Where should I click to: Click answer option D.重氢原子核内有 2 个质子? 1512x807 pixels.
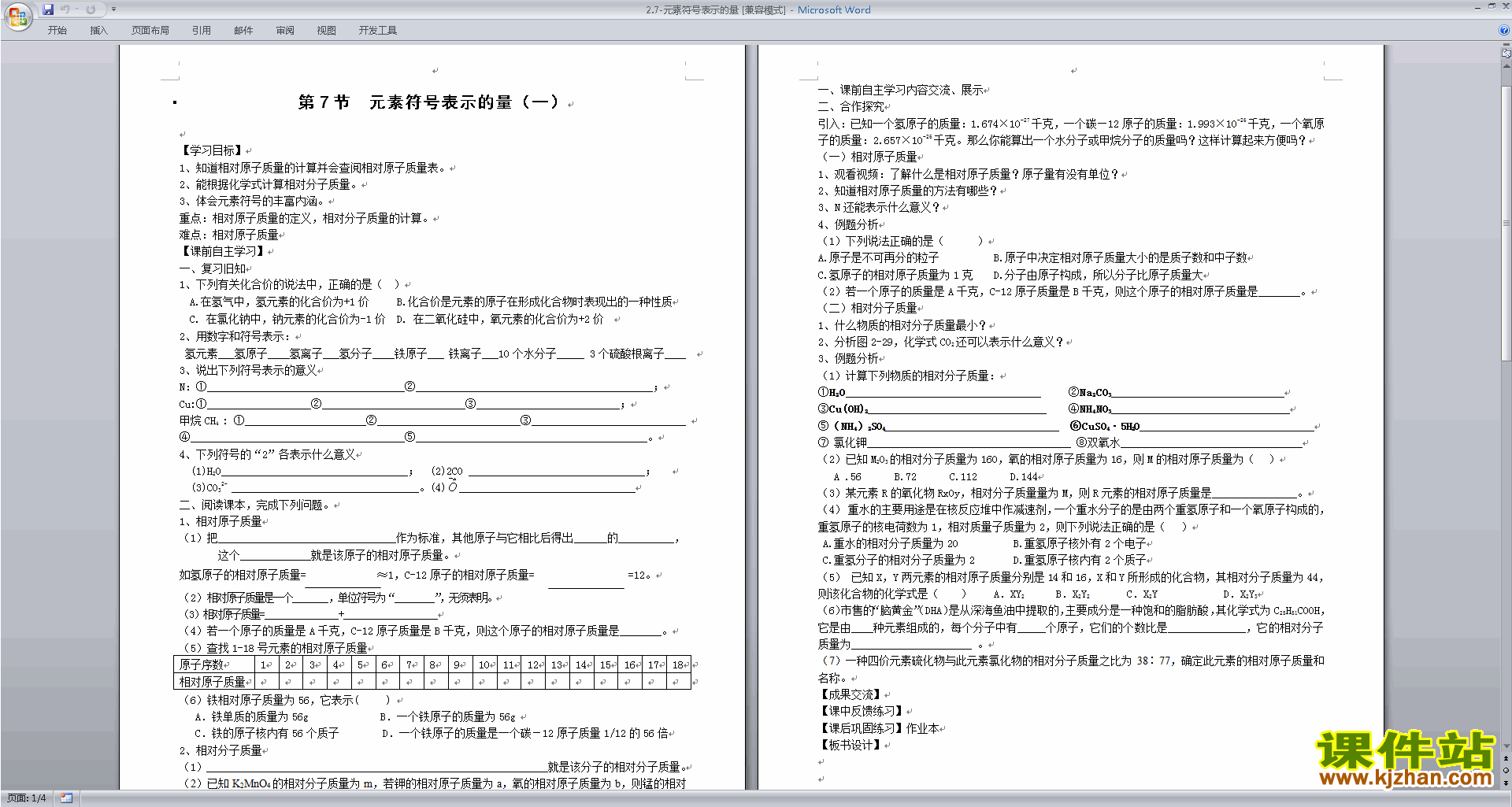point(1079,560)
